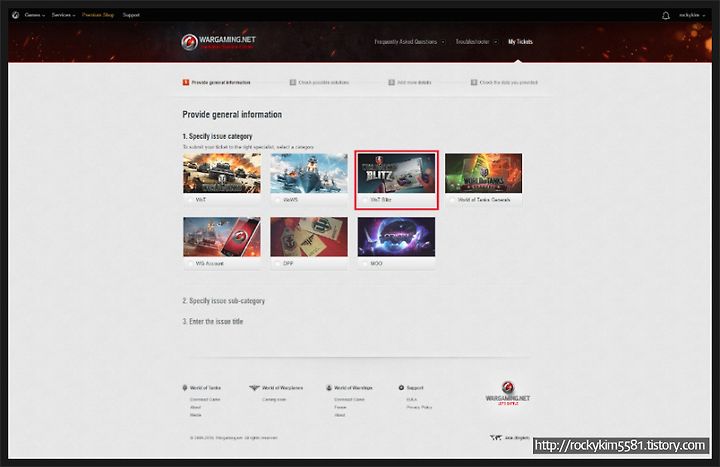Expand the Games dropdown menu
The image size is (720, 467).
click(35, 15)
